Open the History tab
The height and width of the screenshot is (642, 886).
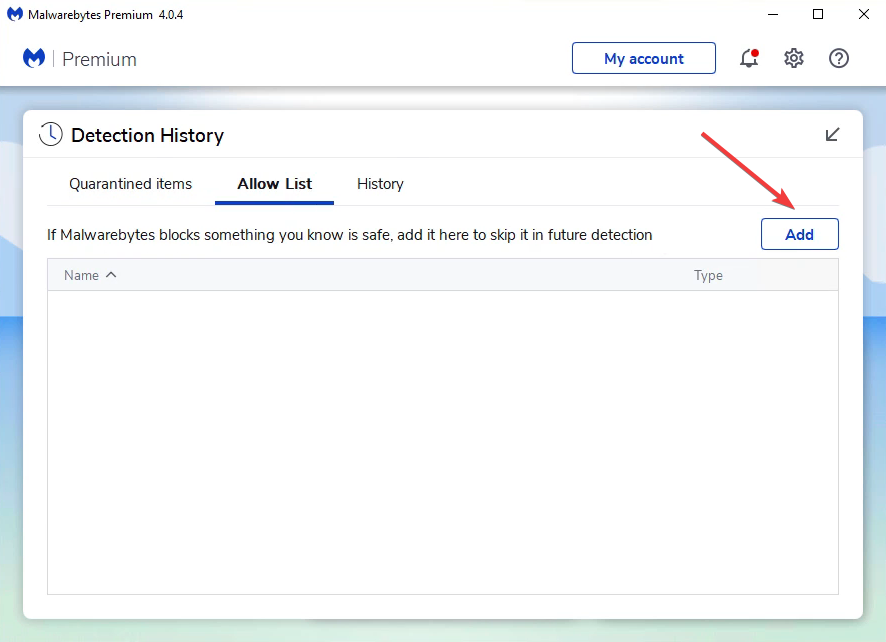pos(380,184)
